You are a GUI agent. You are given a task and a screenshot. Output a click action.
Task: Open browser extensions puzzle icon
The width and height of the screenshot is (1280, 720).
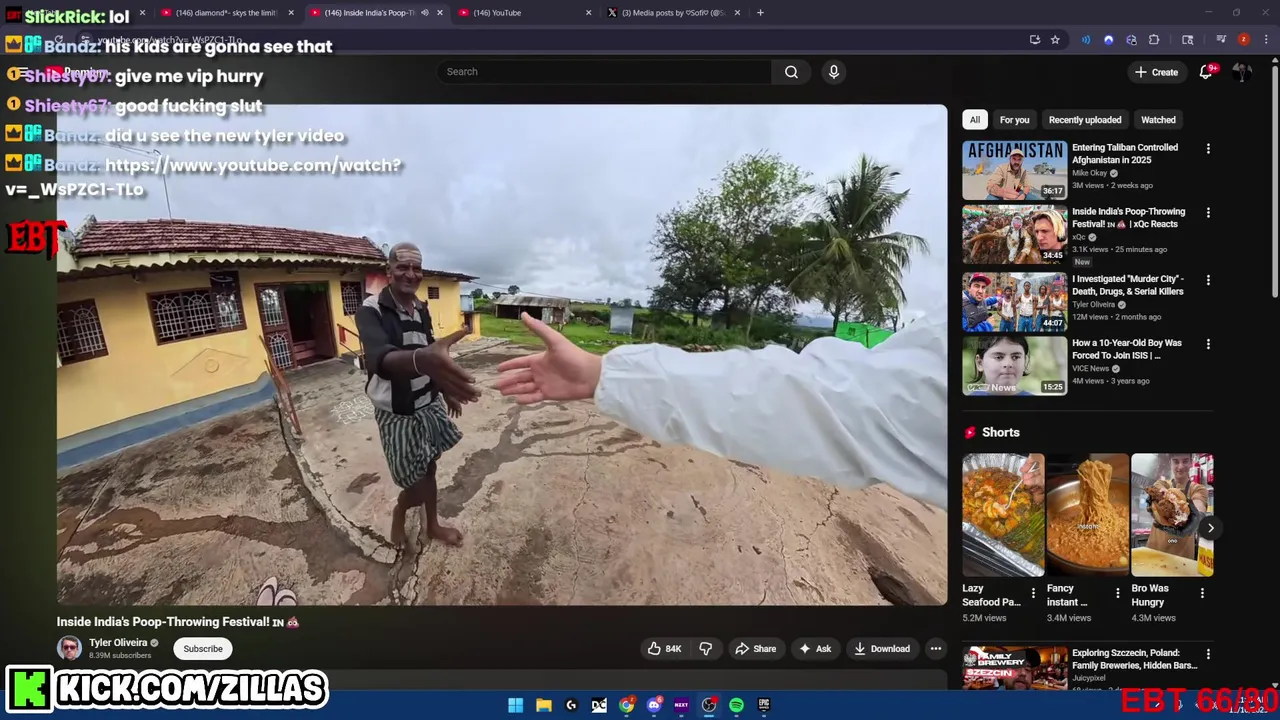click(x=1154, y=40)
